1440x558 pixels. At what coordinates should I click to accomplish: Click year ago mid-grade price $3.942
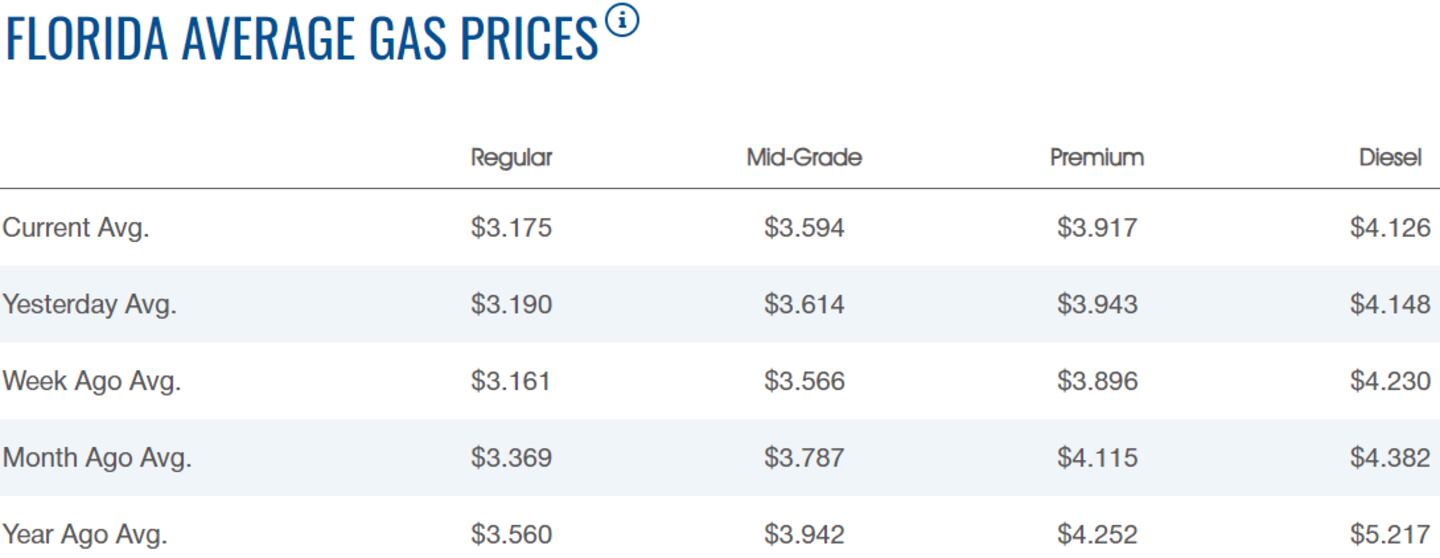click(804, 534)
